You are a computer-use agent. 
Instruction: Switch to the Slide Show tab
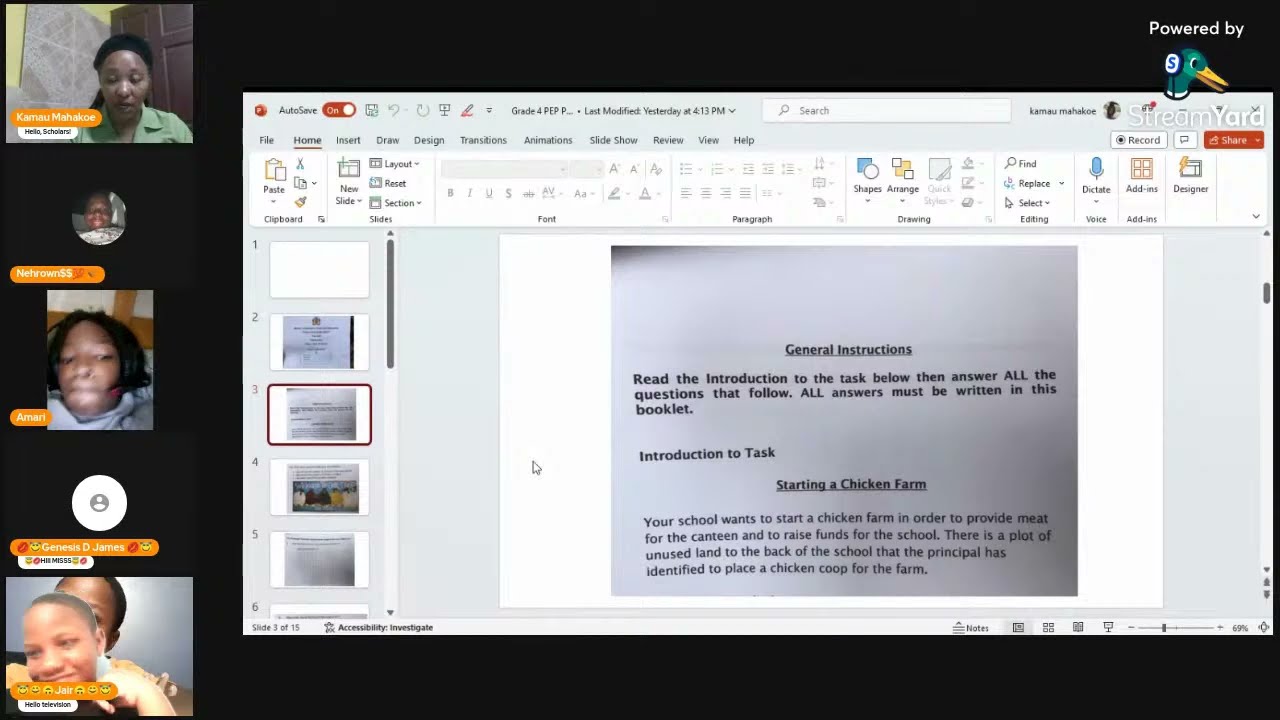[613, 140]
